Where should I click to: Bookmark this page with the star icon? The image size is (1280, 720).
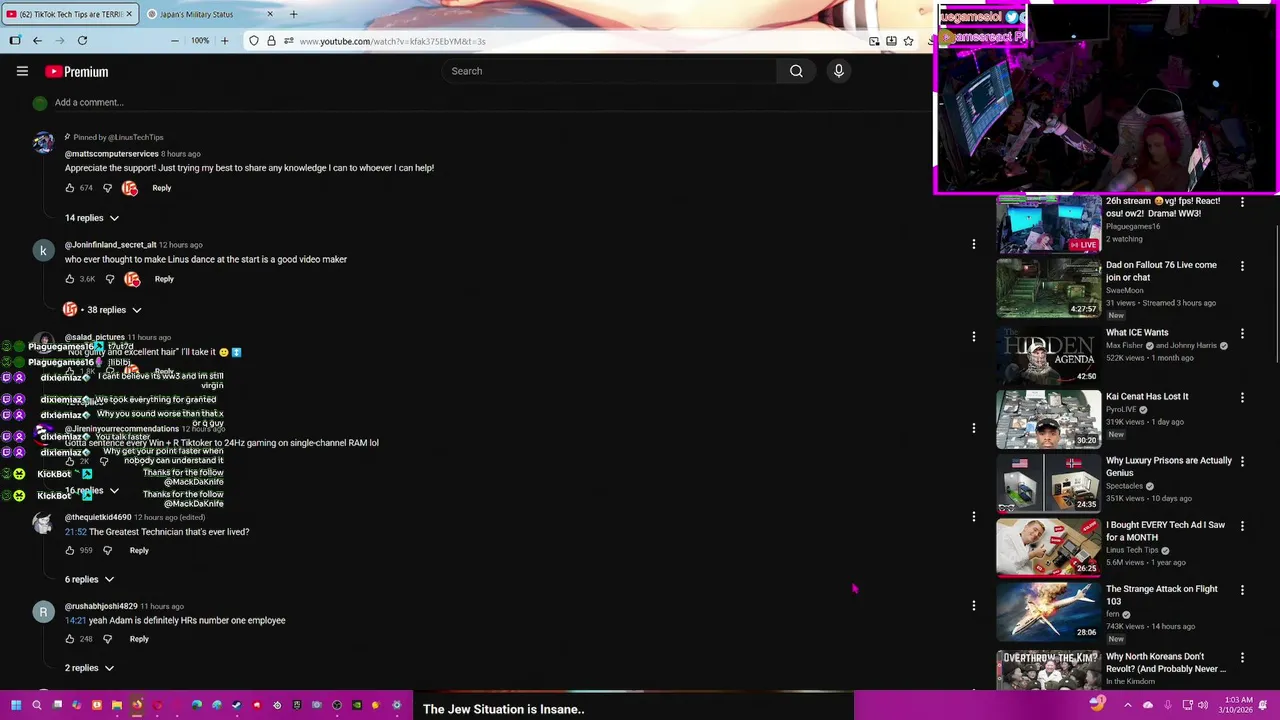click(x=908, y=41)
